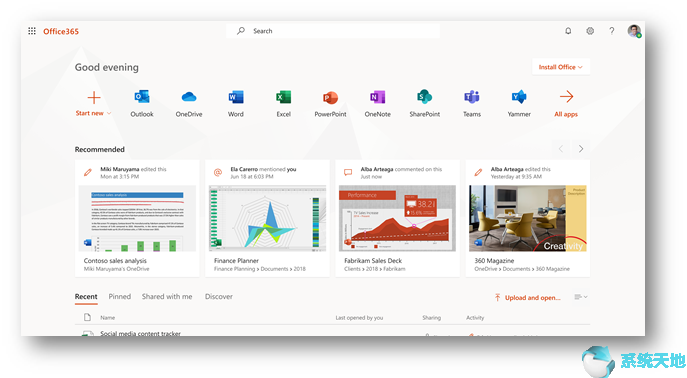Show next recommended items arrow

[581, 149]
